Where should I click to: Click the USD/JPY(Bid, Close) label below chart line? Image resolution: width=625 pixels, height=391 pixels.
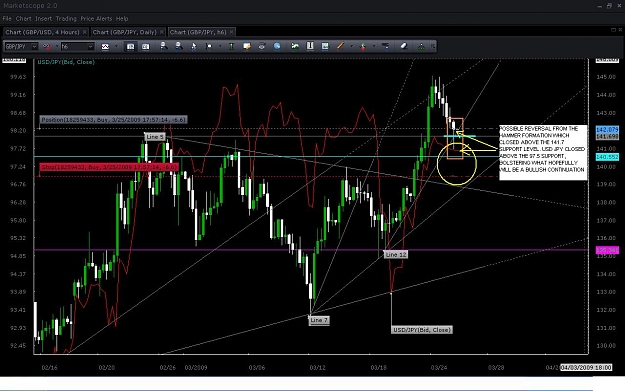pyautogui.click(x=422, y=330)
